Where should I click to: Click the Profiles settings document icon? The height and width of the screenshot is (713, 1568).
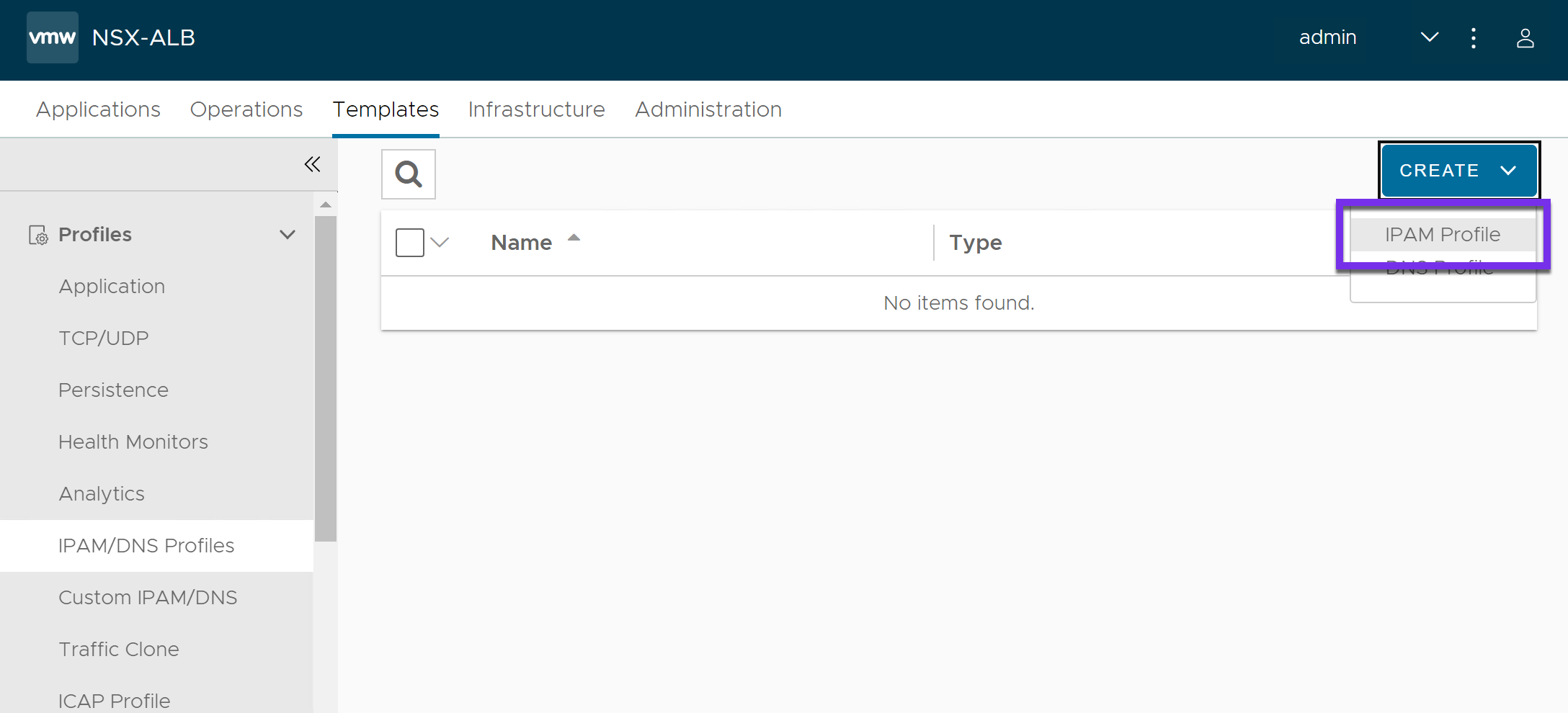click(x=38, y=235)
